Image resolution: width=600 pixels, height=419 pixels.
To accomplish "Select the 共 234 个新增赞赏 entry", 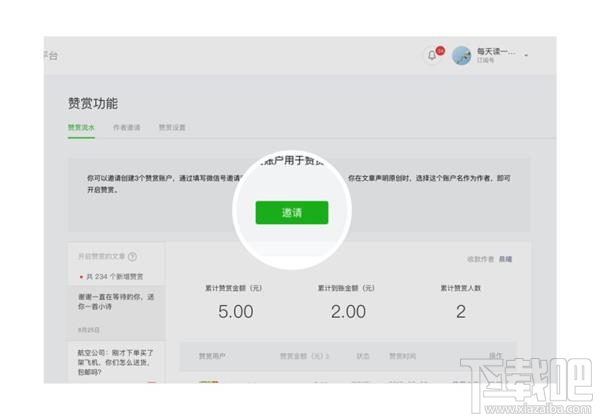I will 112,276.
